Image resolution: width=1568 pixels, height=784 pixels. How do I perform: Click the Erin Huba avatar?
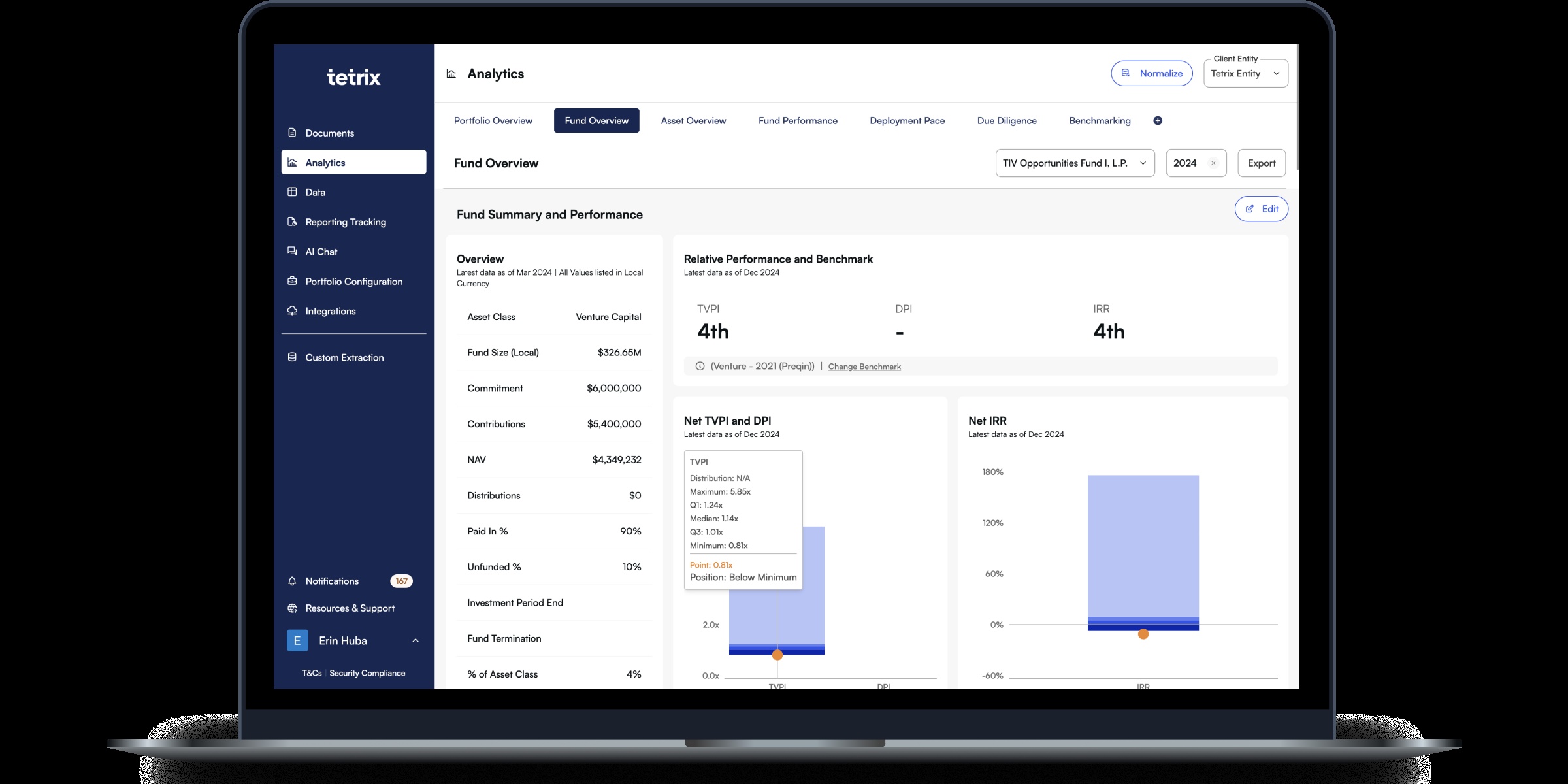coord(297,641)
